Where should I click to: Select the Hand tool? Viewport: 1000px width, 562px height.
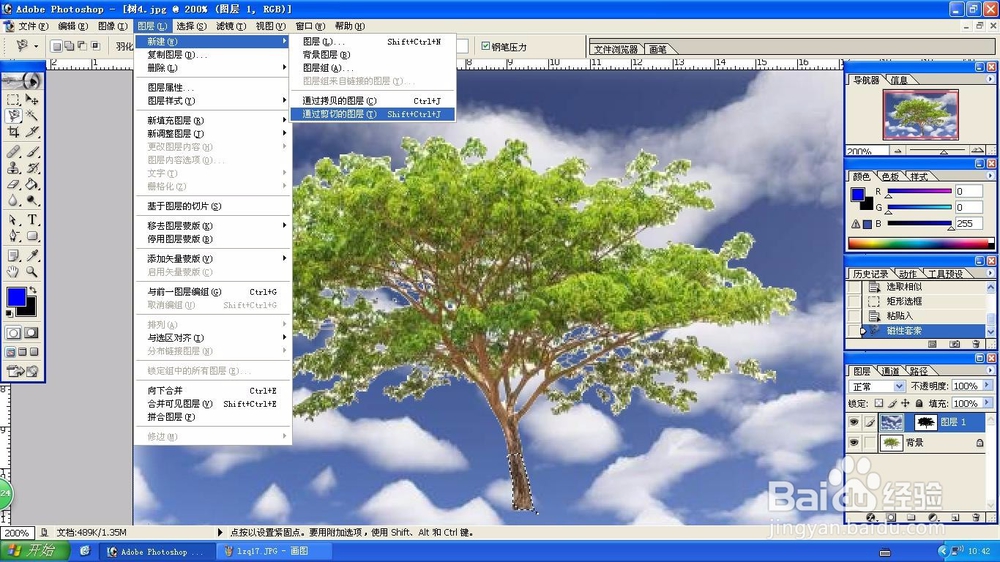click(x=13, y=272)
